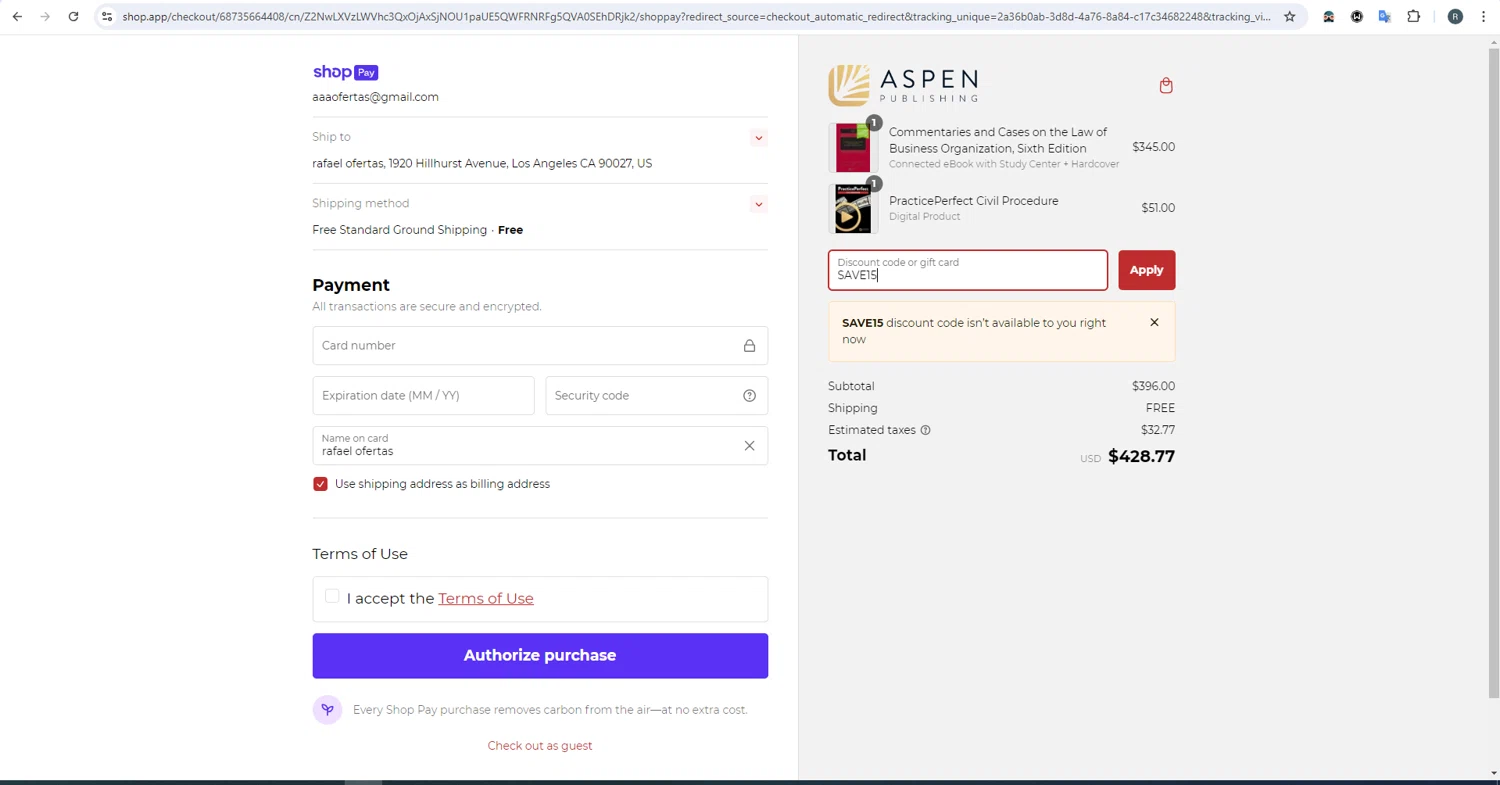Show estimated taxes info icon

[925, 430]
